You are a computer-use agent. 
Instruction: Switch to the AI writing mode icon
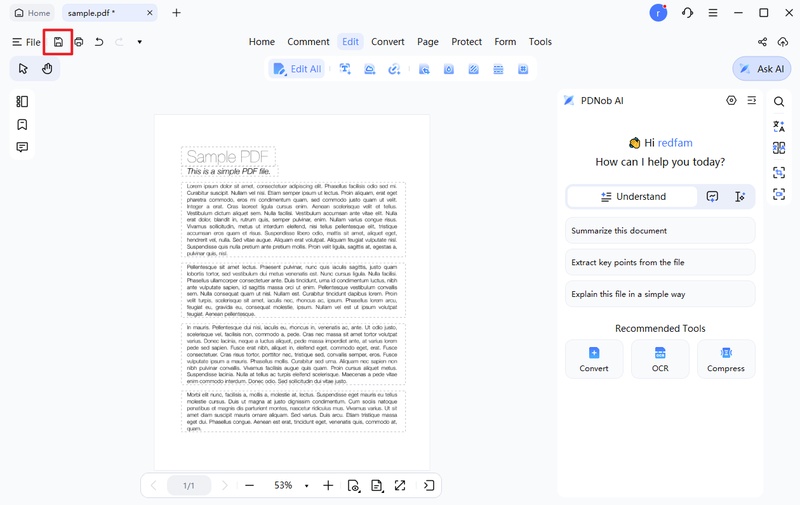click(740, 196)
